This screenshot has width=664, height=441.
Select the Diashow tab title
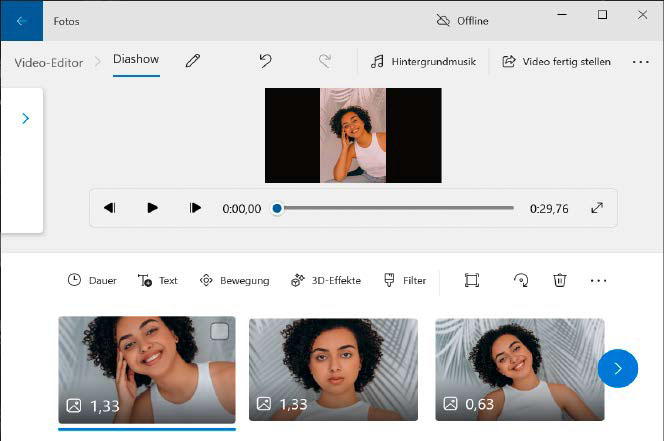[x=136, y=59]
